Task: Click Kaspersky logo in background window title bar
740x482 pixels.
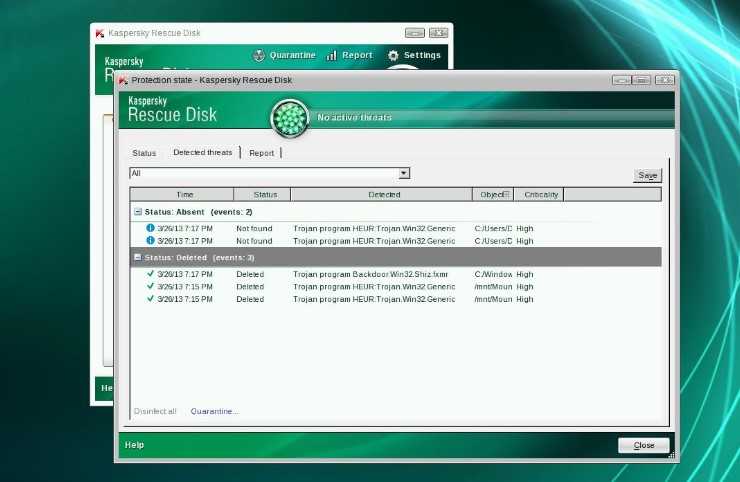Action: coord(100,33)
